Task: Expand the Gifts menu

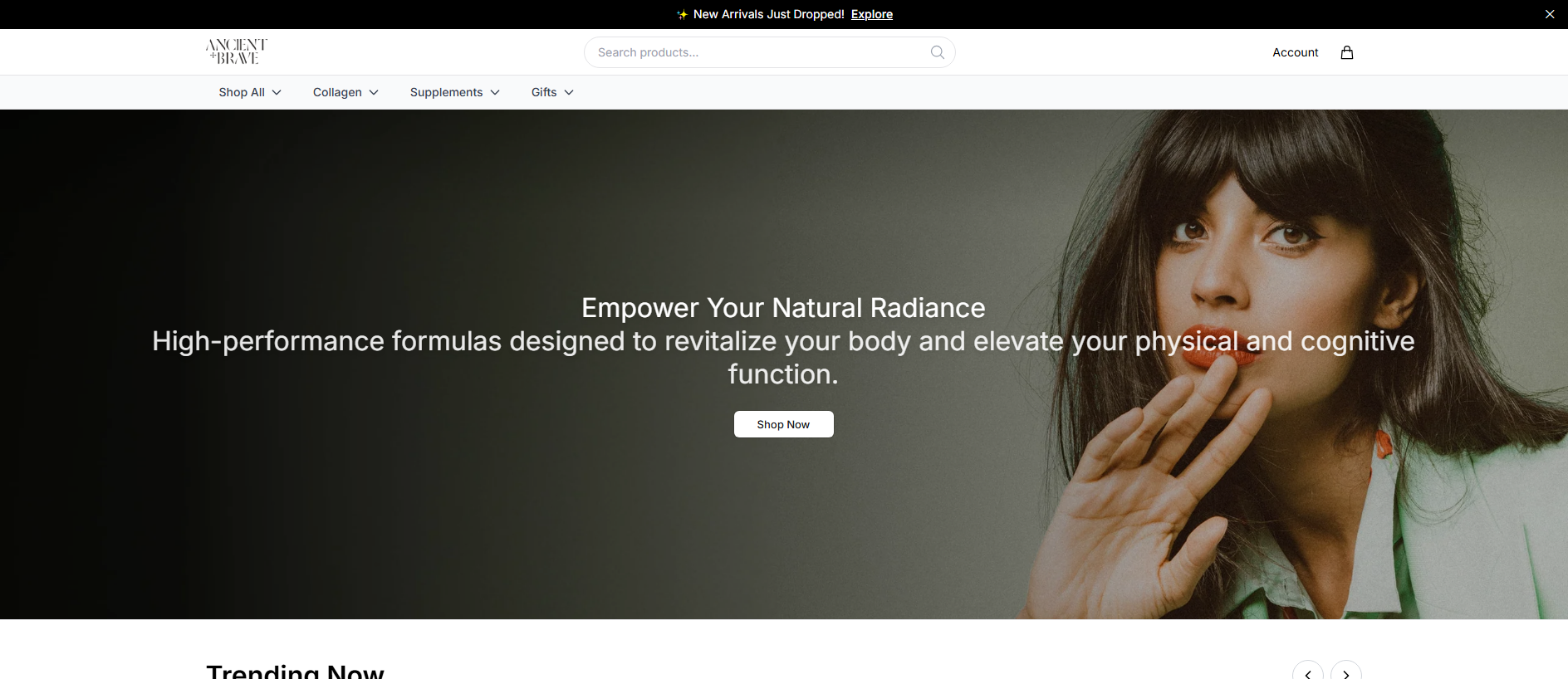Action: click(x=552, y=92)
